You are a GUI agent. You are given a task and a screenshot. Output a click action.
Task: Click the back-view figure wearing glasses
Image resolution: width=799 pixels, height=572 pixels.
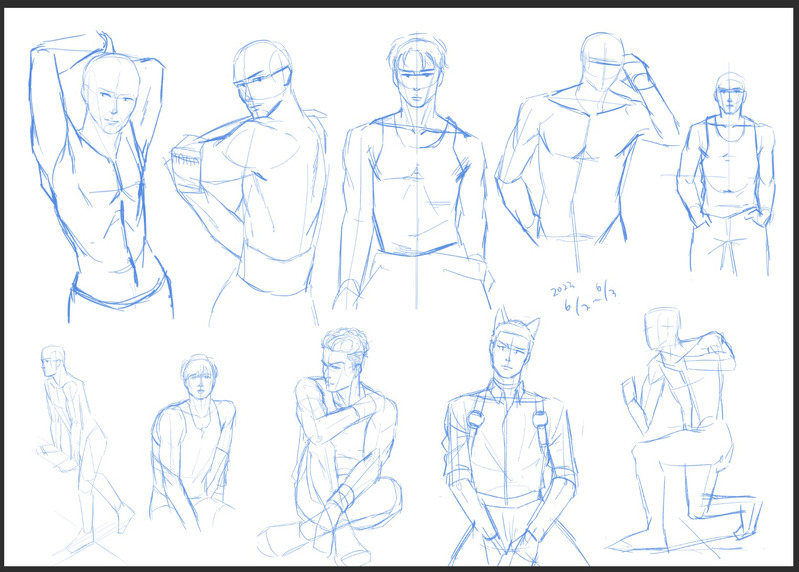point(247,182)
